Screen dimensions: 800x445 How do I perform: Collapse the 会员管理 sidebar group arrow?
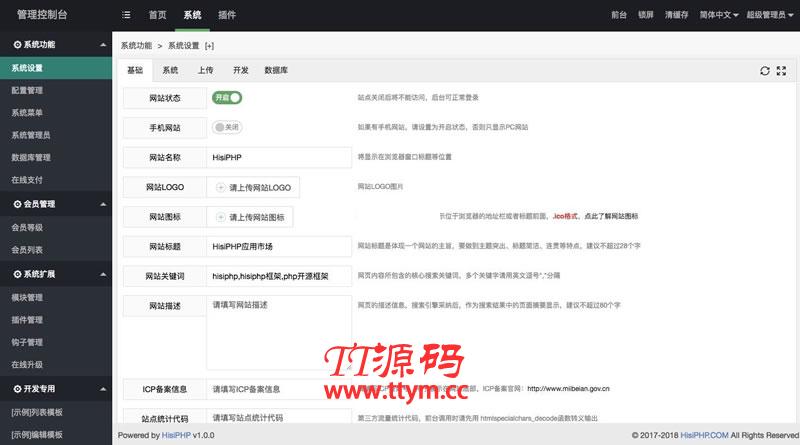[x=103, y=204]
